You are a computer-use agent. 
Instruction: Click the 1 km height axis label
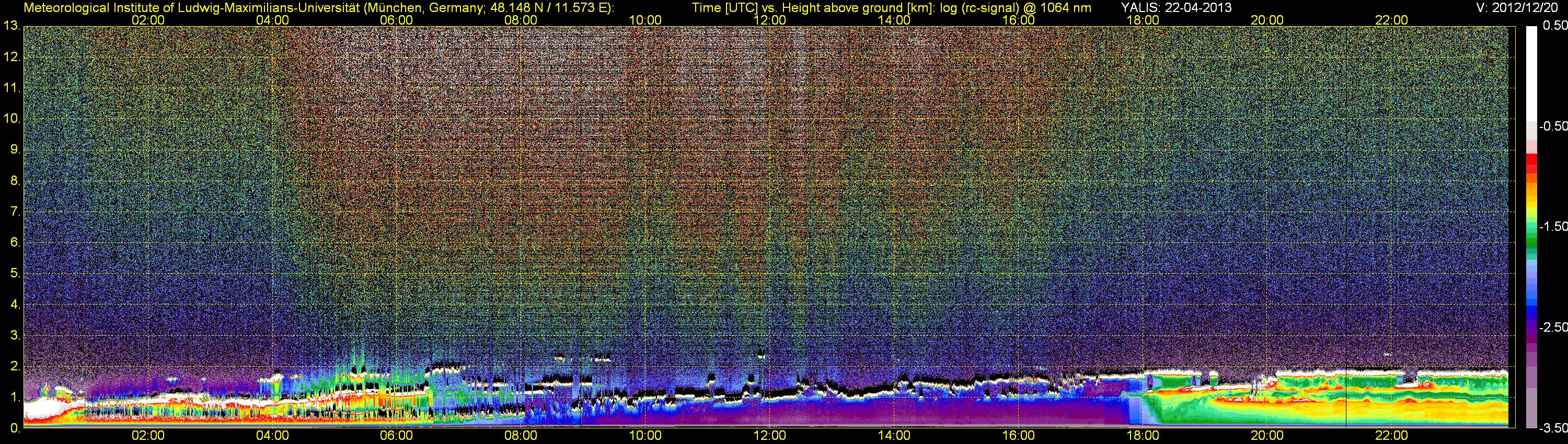point(15,397)
